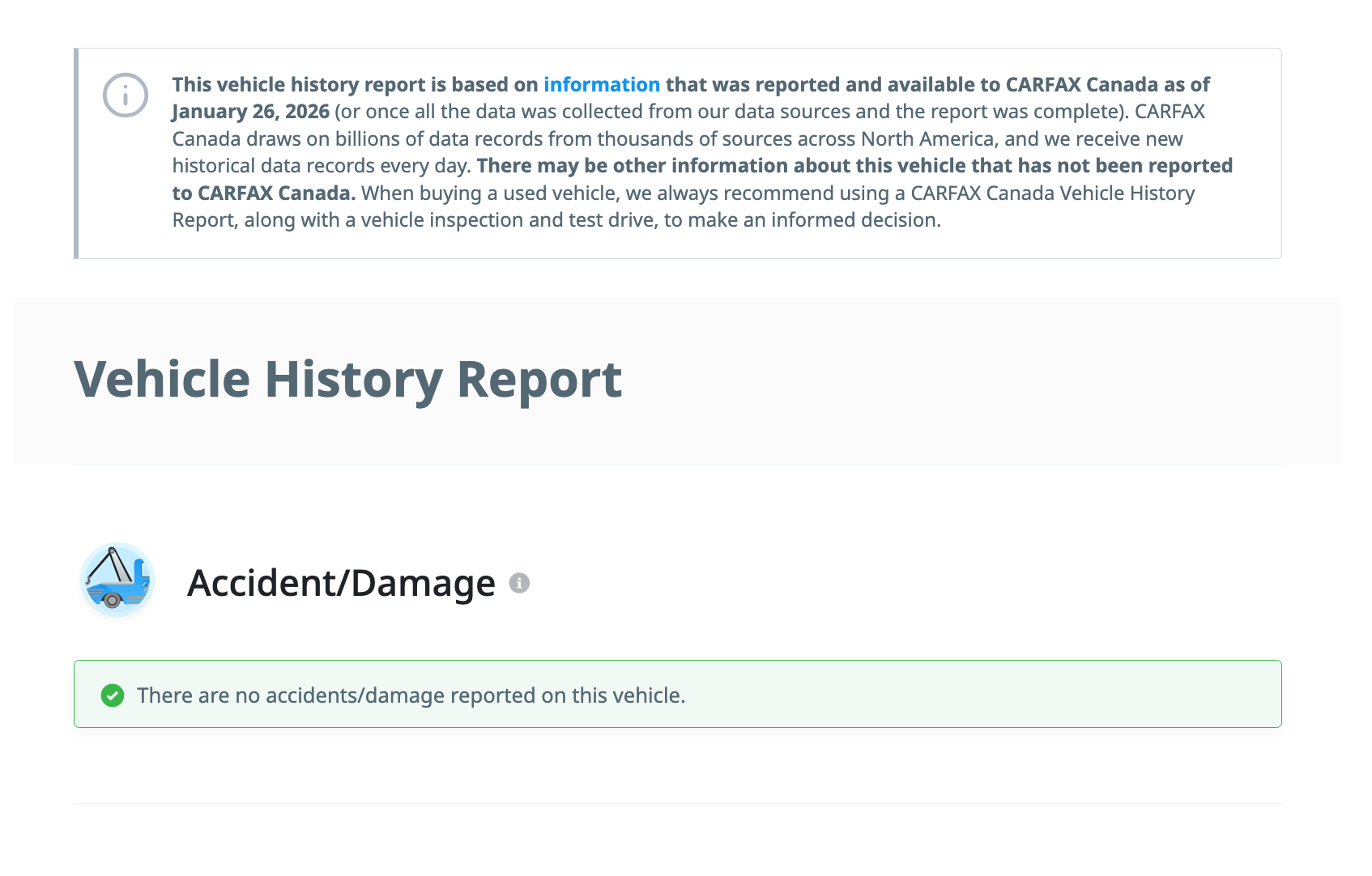
Task: Select the "Accident/Damage" section title
Action: click(x=341, y=583)
